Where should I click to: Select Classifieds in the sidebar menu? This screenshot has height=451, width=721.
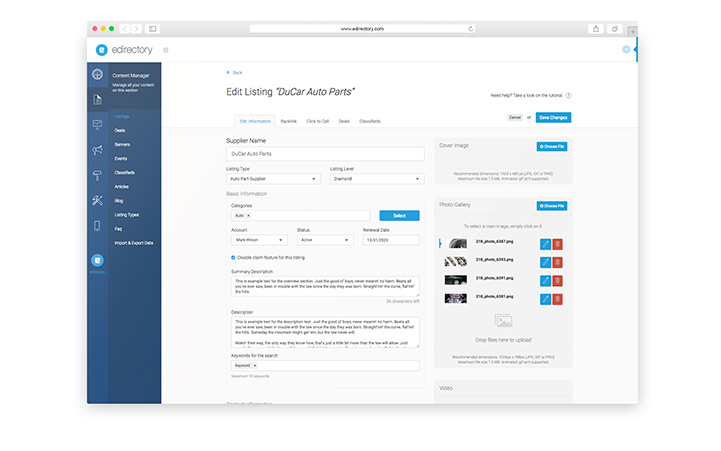(125, 173)
